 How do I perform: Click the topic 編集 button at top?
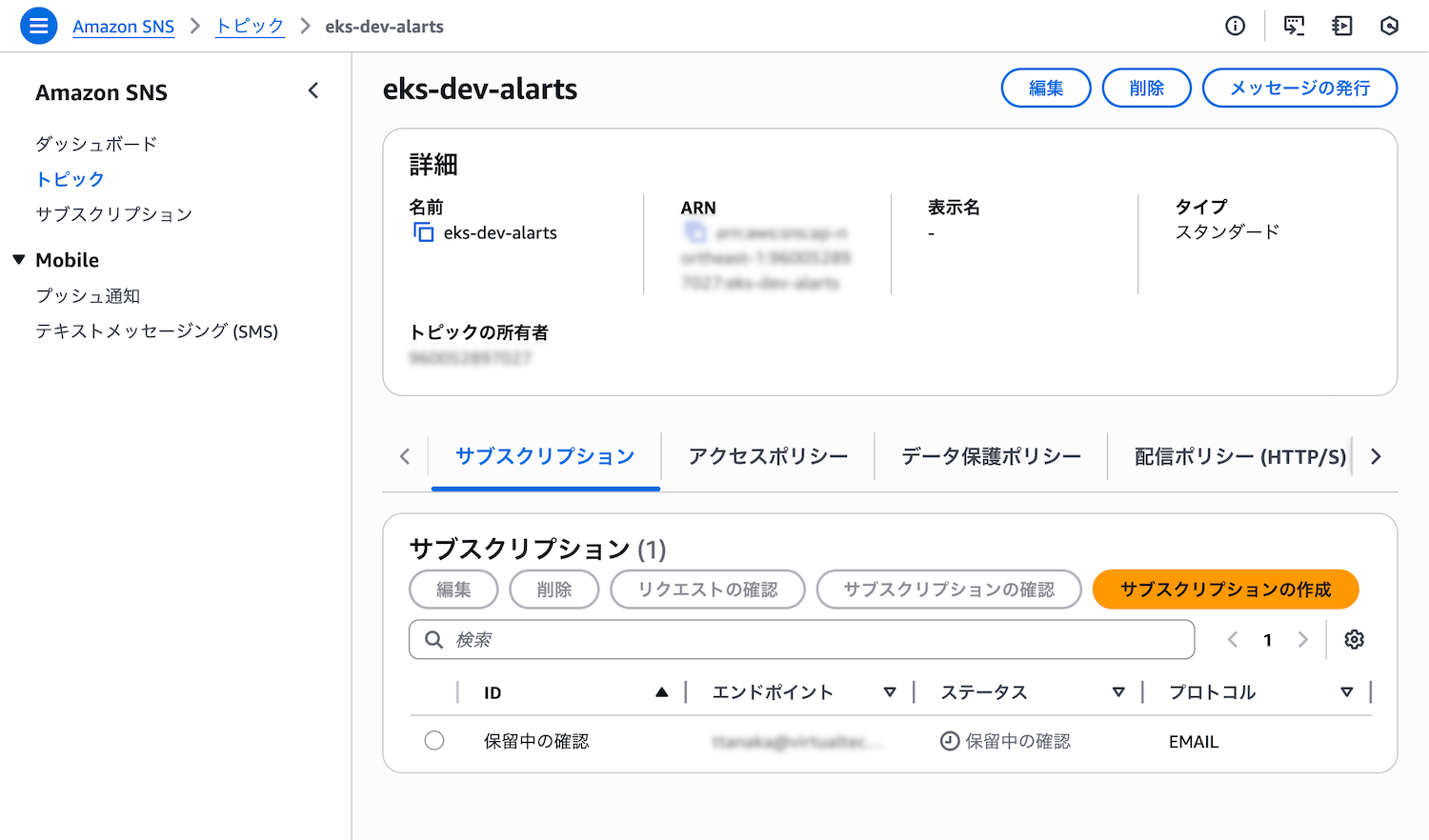(x=1046, y=88)
